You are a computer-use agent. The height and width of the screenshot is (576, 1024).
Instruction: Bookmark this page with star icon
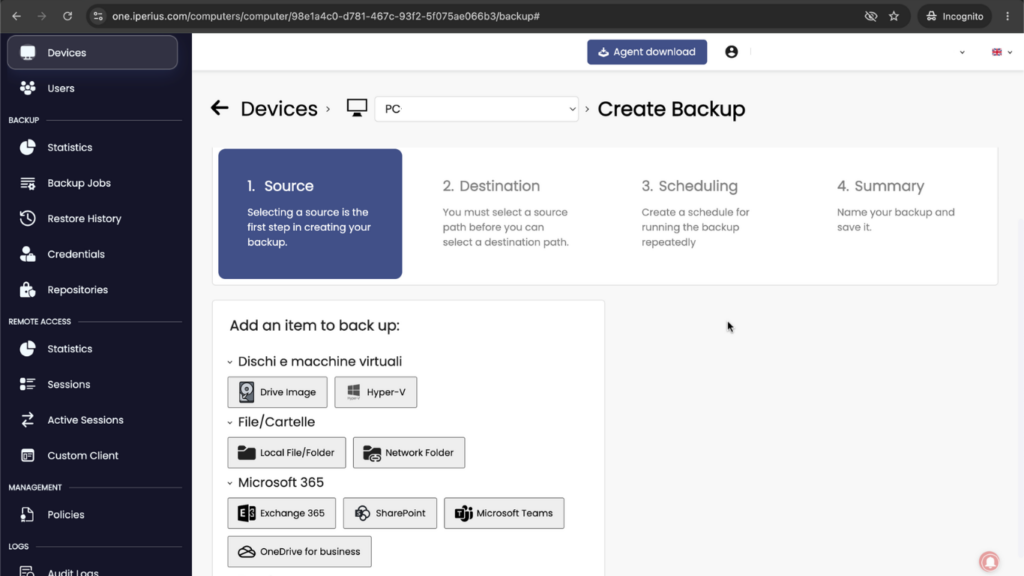coord(894,16)
